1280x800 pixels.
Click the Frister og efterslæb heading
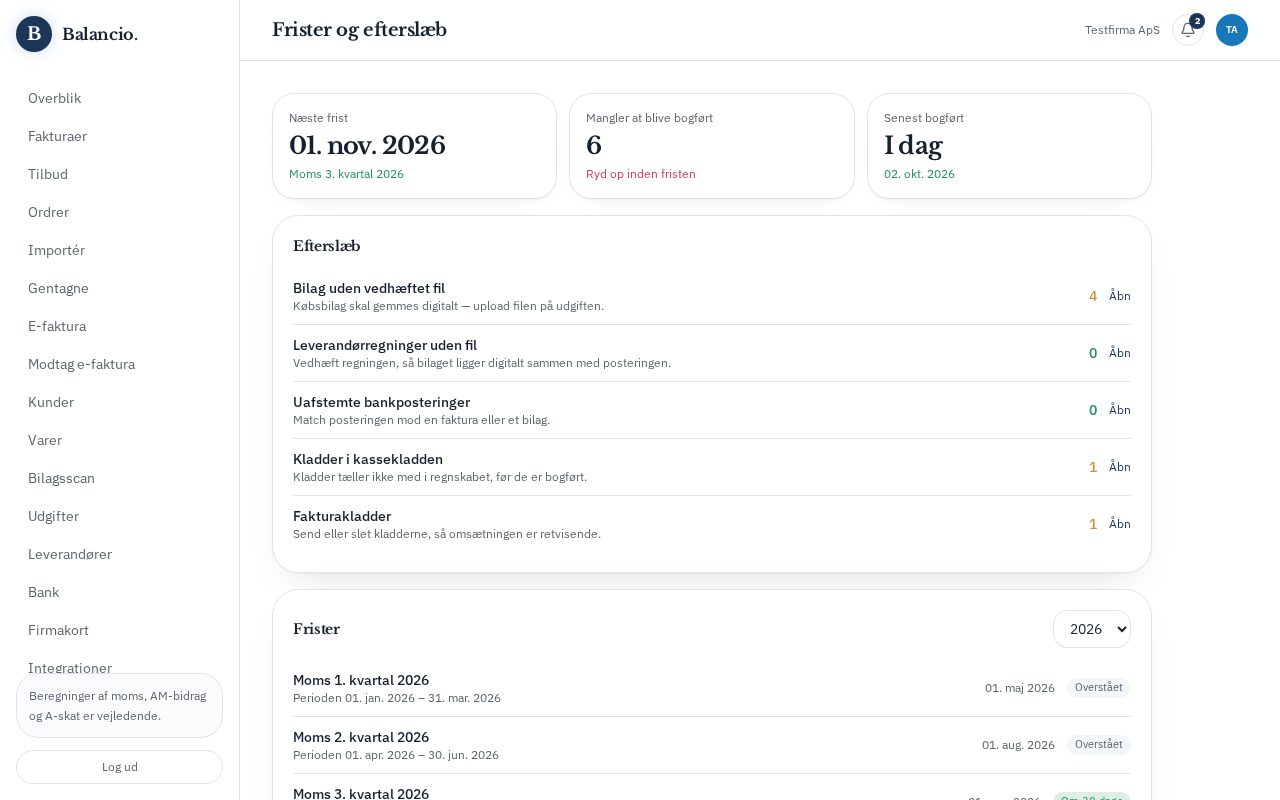point(359,30)
